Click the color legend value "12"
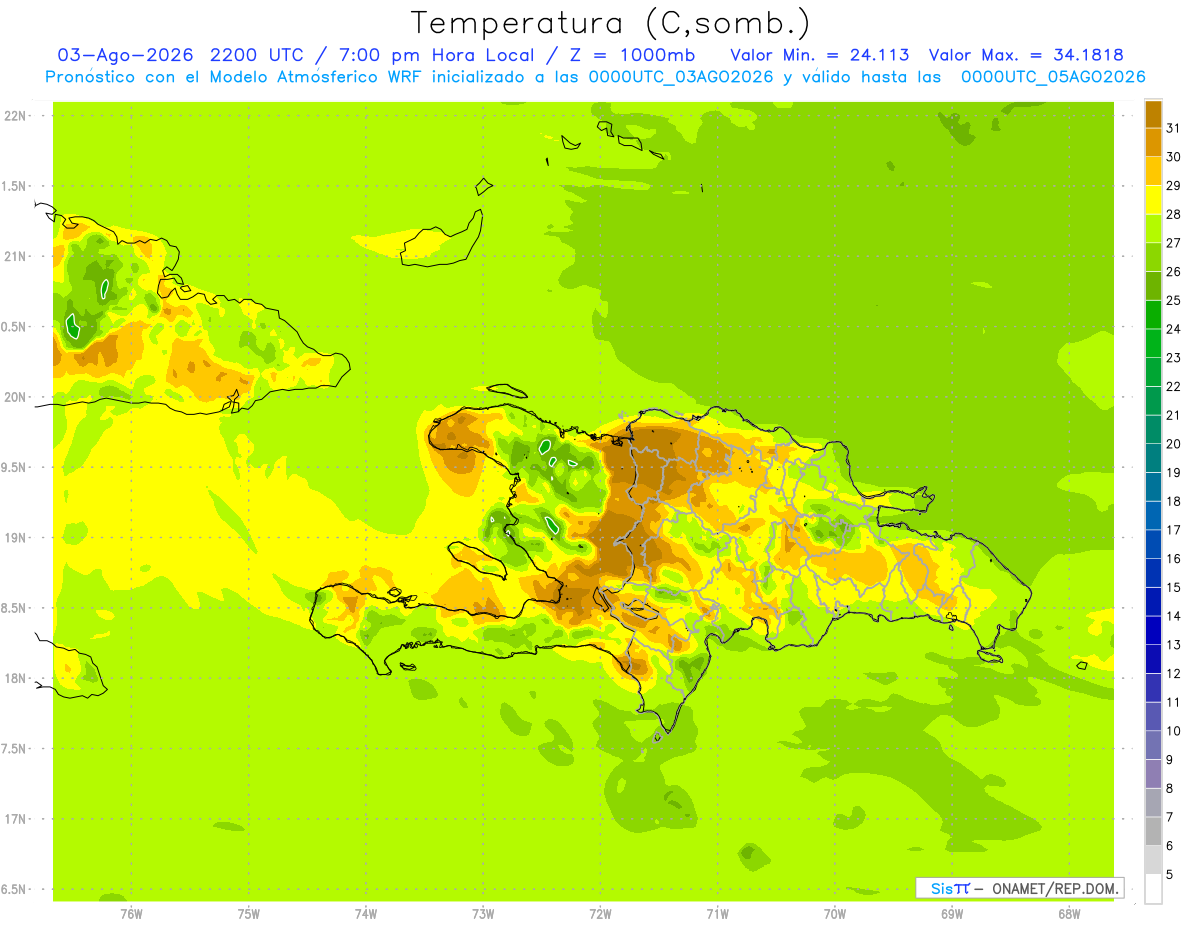 coord(1173,673)
